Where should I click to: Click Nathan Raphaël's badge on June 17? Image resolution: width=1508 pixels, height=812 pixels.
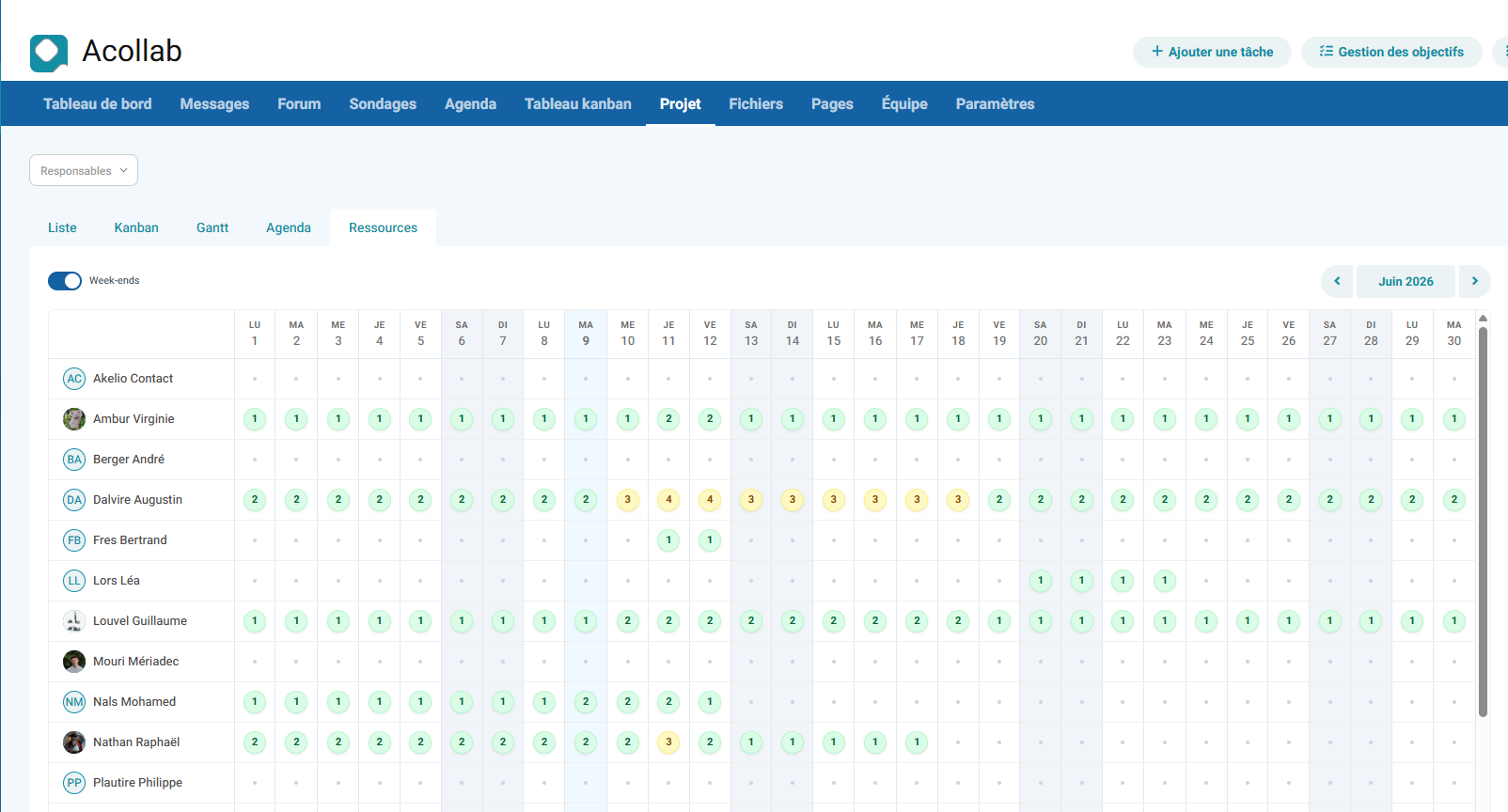(x=917, y=742)
